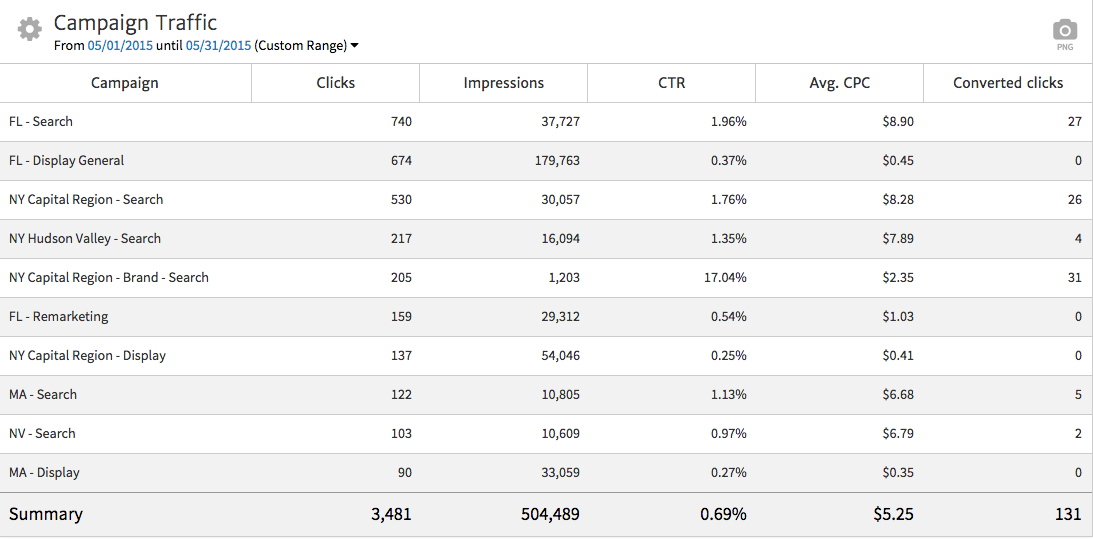Sort table by Impressions column
This screenshot has width=1093, height=539.
[503, 83]
